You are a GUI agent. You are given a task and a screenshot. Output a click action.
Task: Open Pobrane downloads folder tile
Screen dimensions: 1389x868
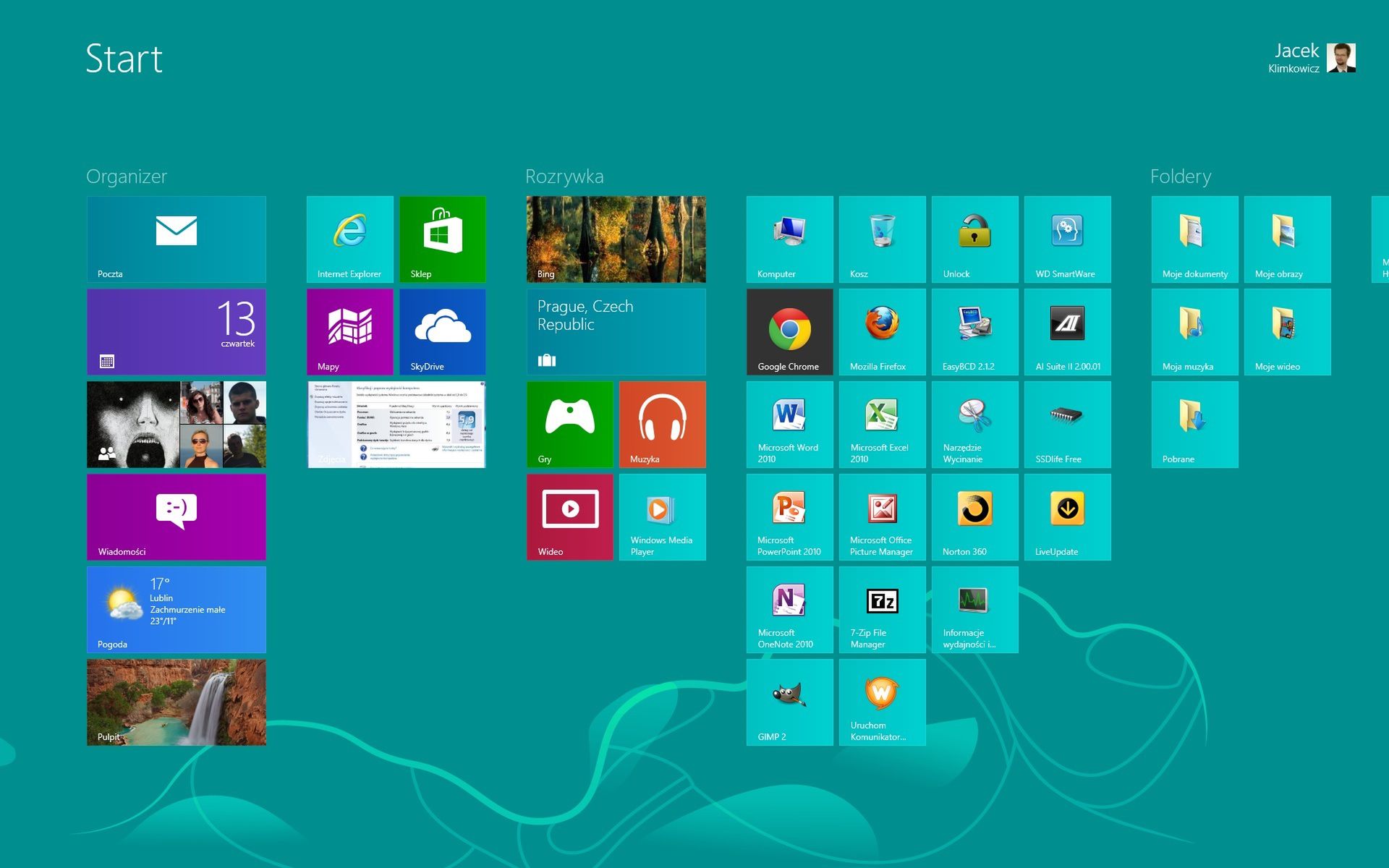pos(1195,425)
